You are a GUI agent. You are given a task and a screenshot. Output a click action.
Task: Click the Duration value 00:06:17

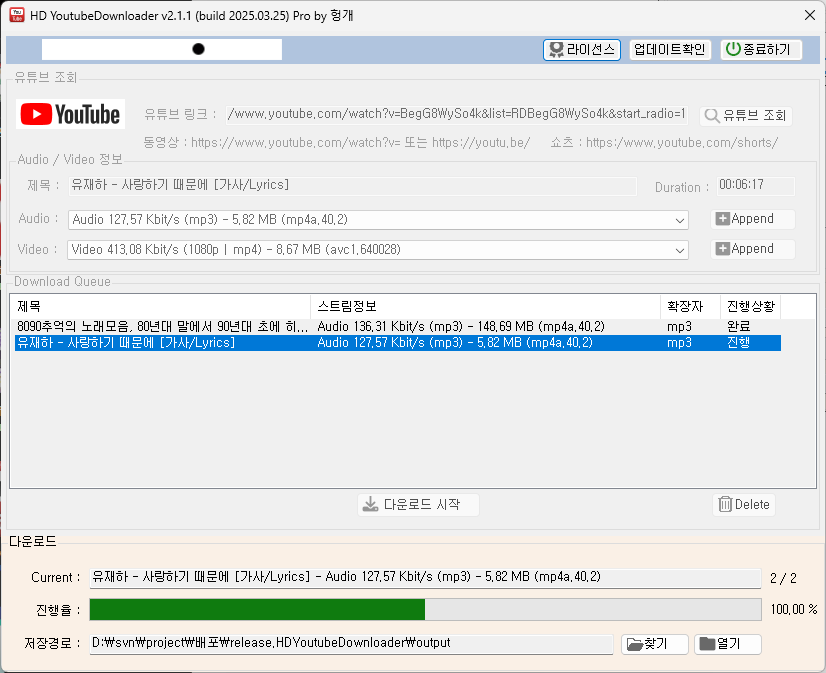[755, 185]
